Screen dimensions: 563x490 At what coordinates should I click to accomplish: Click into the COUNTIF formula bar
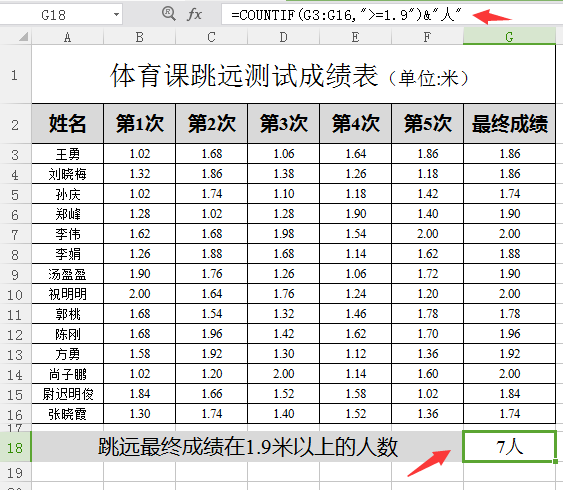point(391,15)
